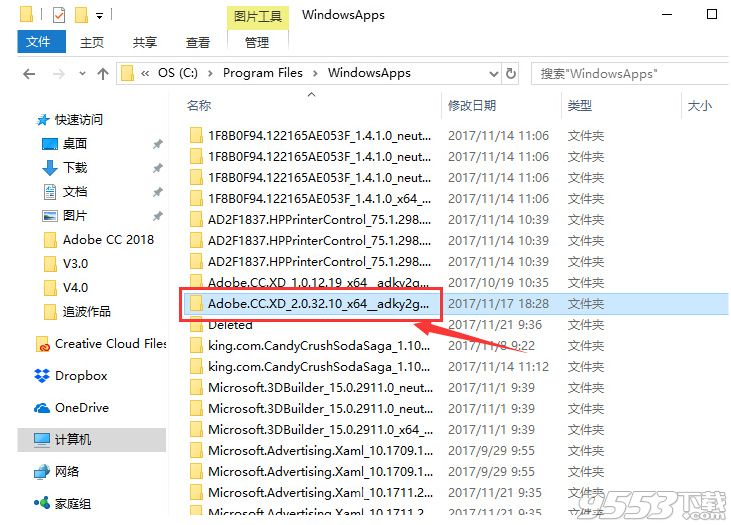731x525 pixels.
Task: Click OS (C:) in the breadcrumb path
Action: pyautogui.click(x=178, y=73)
